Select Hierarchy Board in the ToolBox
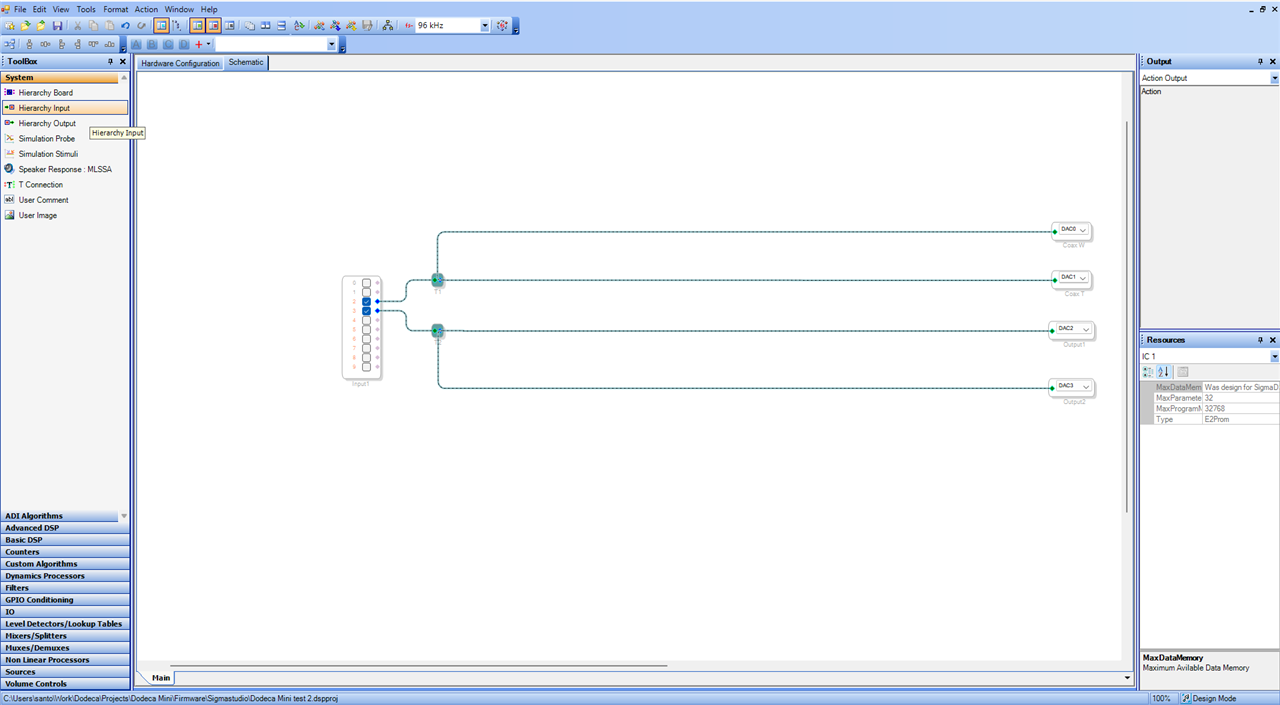The height and width of the screenshot is (705, 1280). pyautogui.click(x=45, y=92)
